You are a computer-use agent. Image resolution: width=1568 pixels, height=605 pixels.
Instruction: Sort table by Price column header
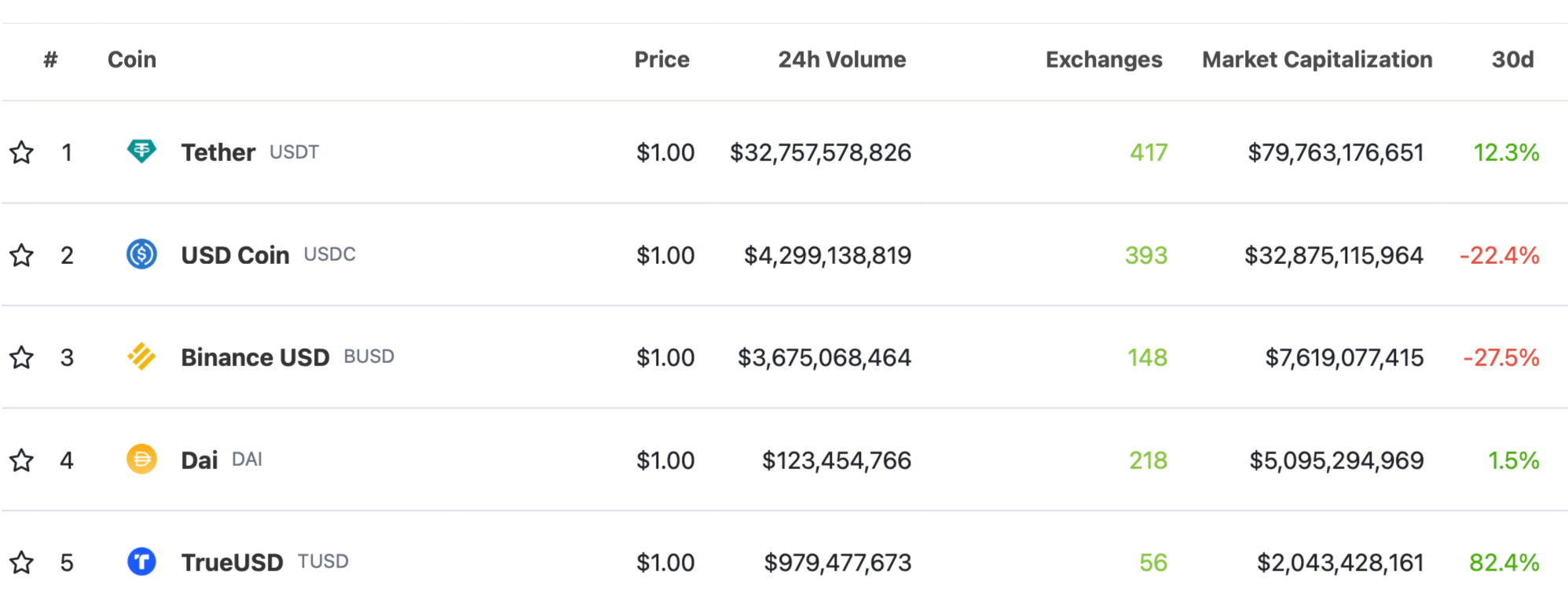[x=661, y=60]
